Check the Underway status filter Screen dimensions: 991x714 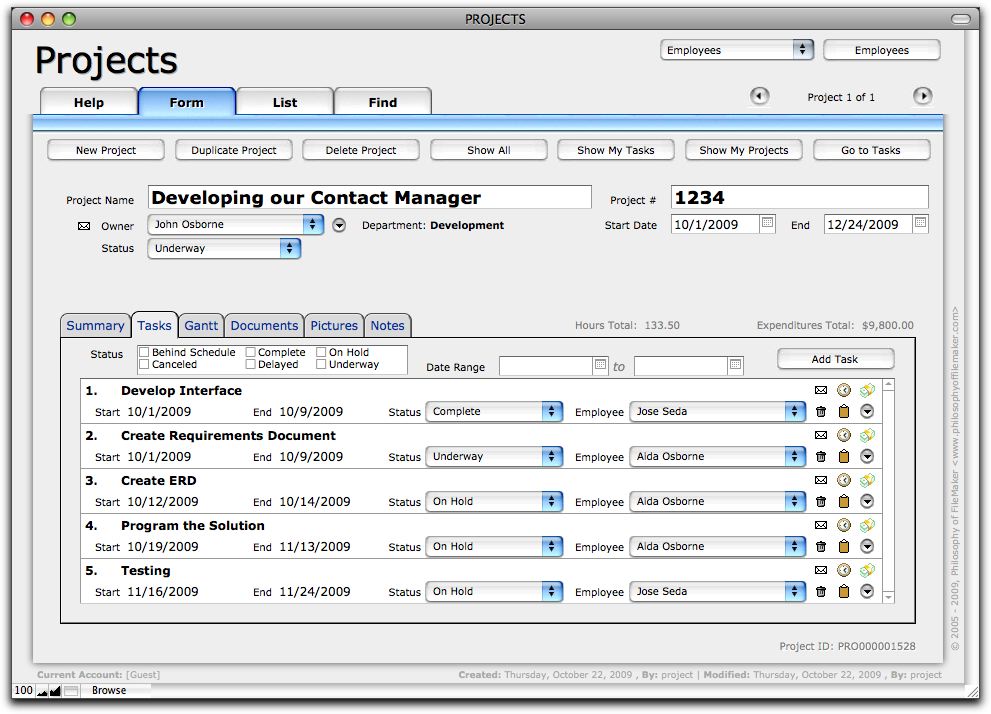(321, 364)
